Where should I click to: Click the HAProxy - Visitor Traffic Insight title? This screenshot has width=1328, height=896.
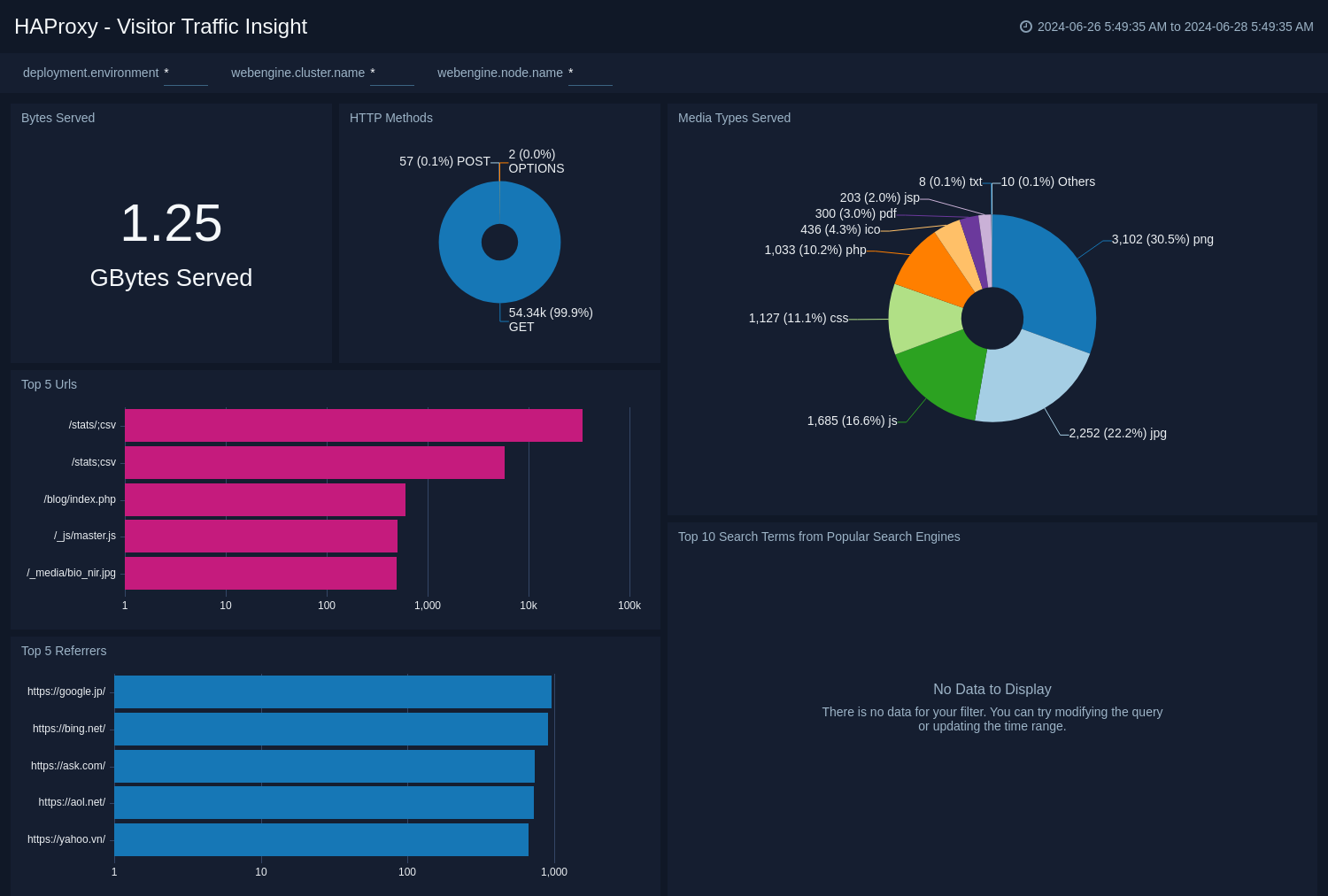pos(160,27)
